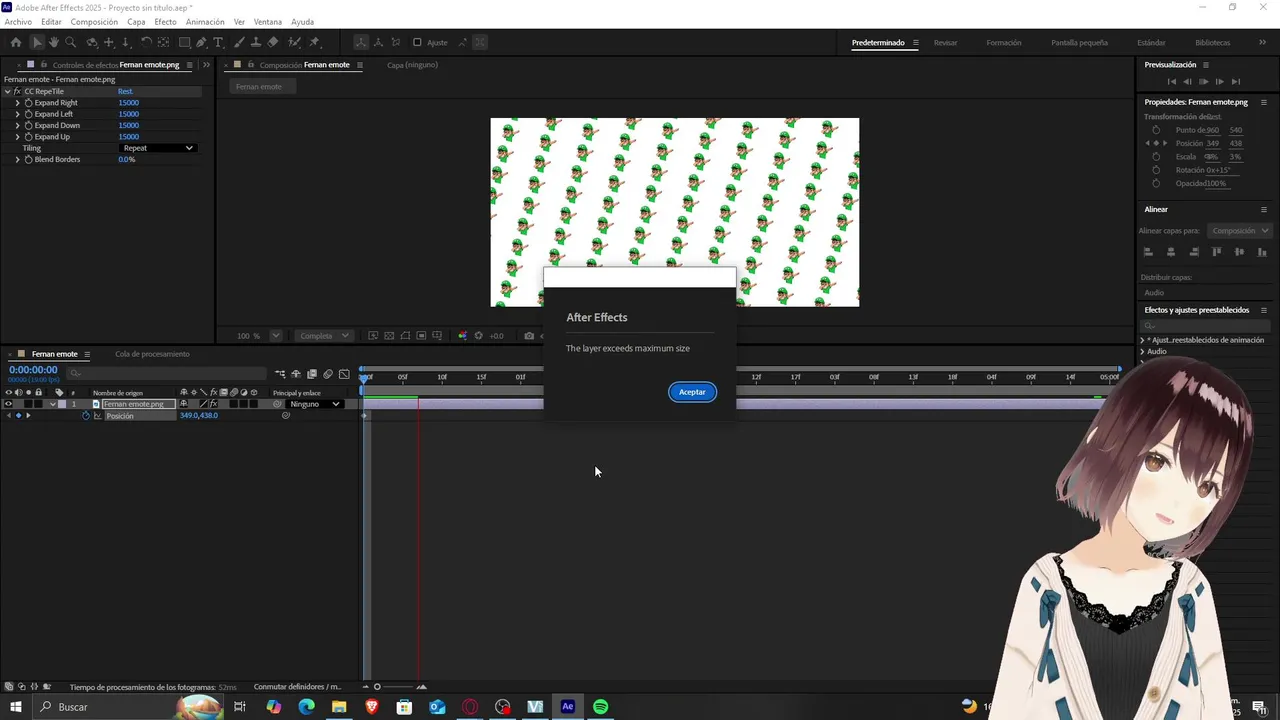Select the Roto Brush tool
Screen dimensions: 1280x720
(295, 42)
